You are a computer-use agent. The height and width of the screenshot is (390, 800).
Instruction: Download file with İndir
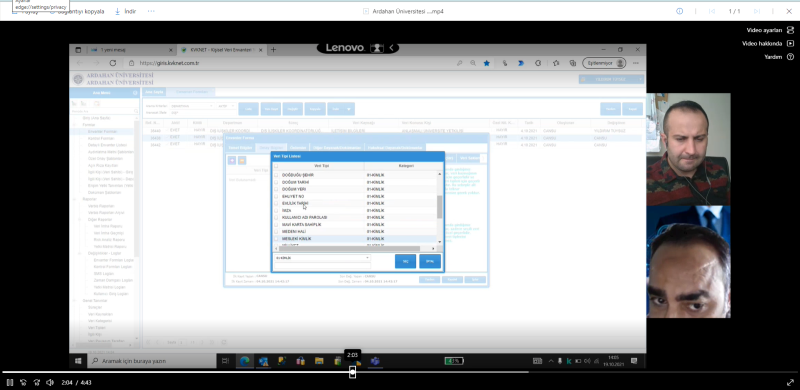point(125,11)
